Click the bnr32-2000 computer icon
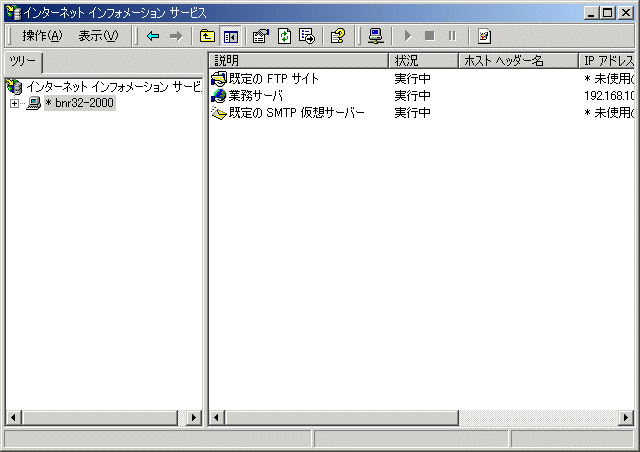 coord(33,103)
